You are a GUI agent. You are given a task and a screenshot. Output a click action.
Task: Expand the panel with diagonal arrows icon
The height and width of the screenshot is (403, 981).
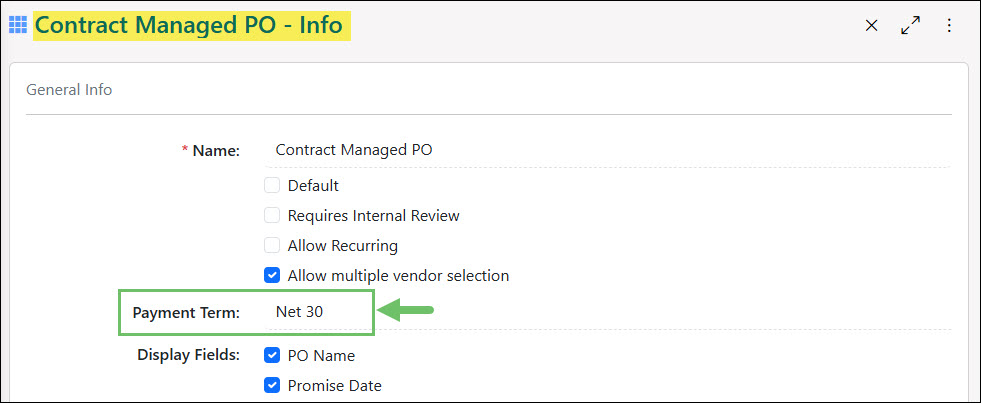(x=910, y=26)
